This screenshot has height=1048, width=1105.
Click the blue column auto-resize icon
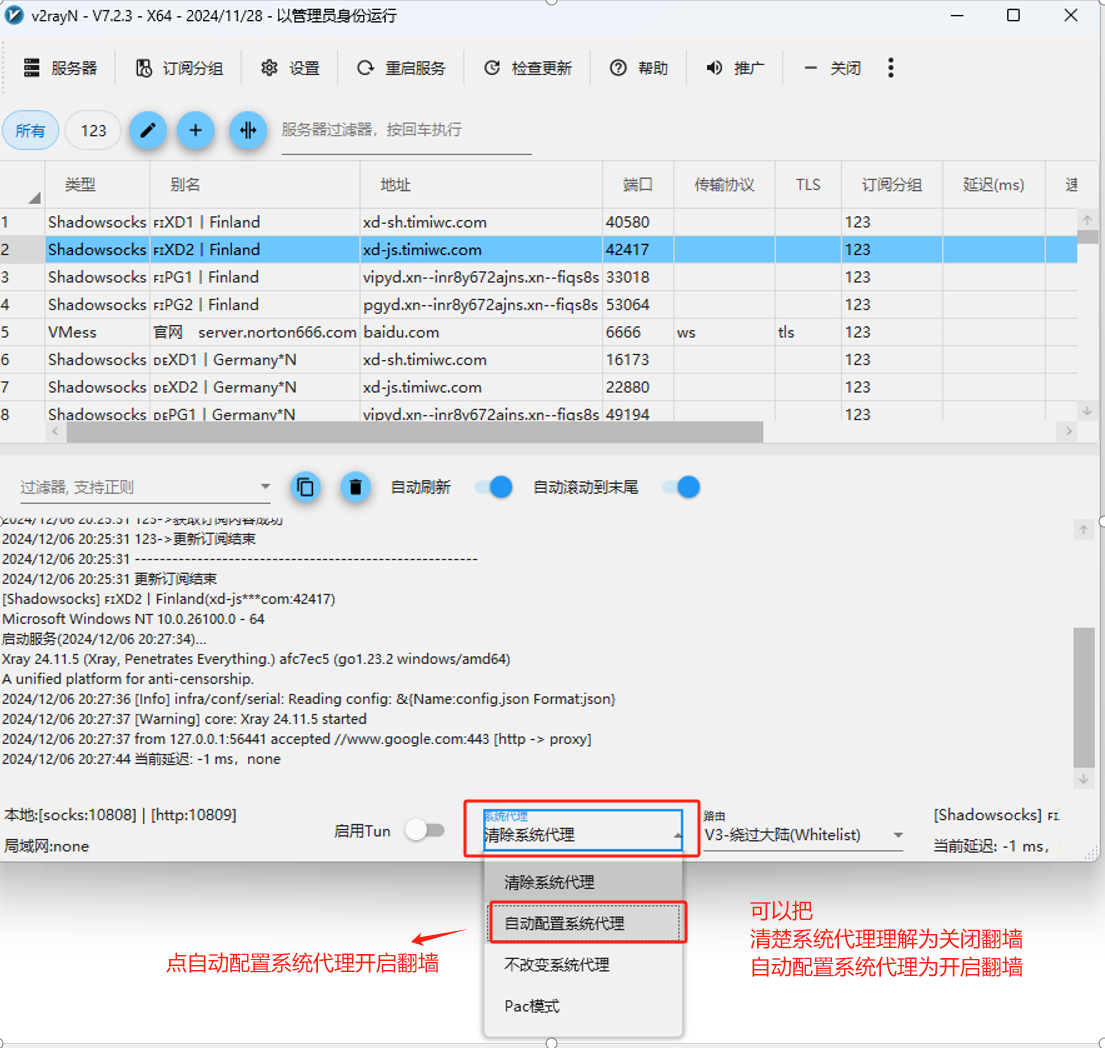pyautogui.click(x=248, y=130)
